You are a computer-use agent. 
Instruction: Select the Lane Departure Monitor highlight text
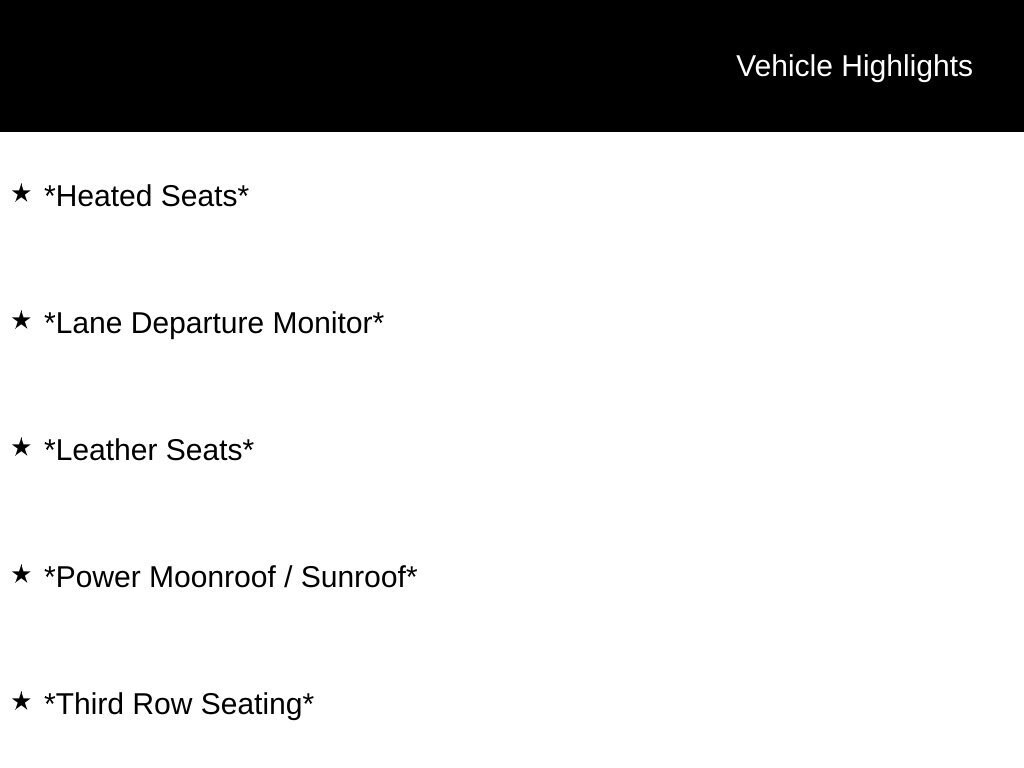pos(214,323)
